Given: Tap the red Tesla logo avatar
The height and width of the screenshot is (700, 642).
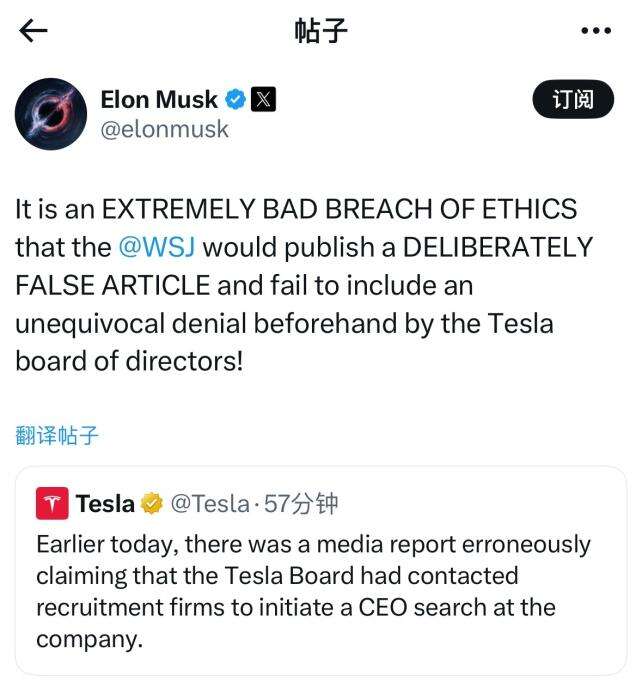Looking at the screenshot, I should [x=52, y=504].
